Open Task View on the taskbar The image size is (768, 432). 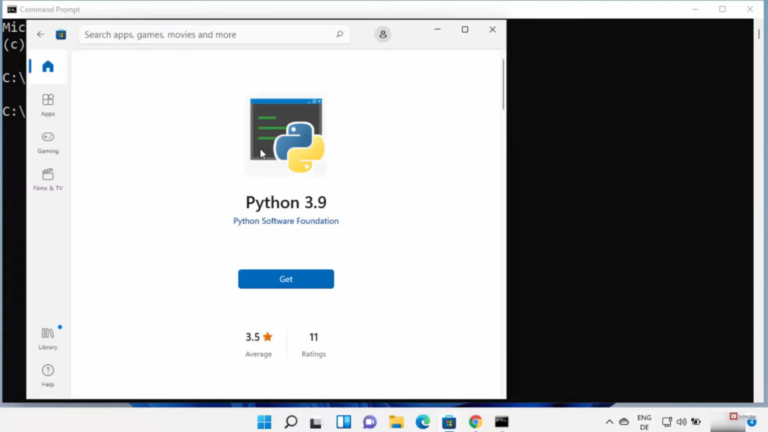coord(316,422)
